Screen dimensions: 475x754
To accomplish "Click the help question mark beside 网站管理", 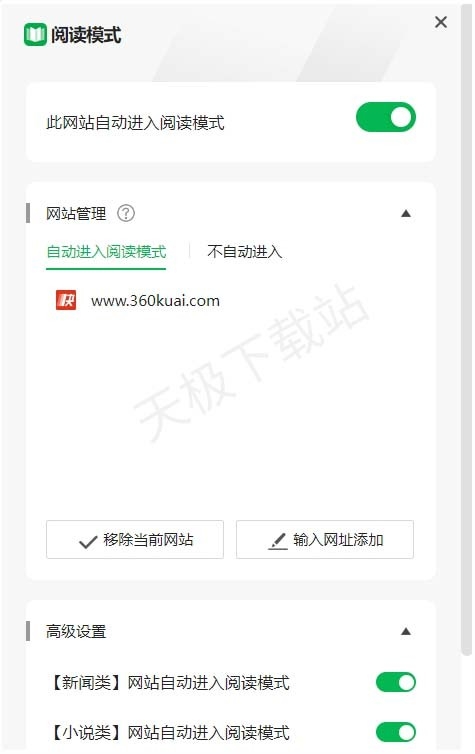I will point(126,213).
